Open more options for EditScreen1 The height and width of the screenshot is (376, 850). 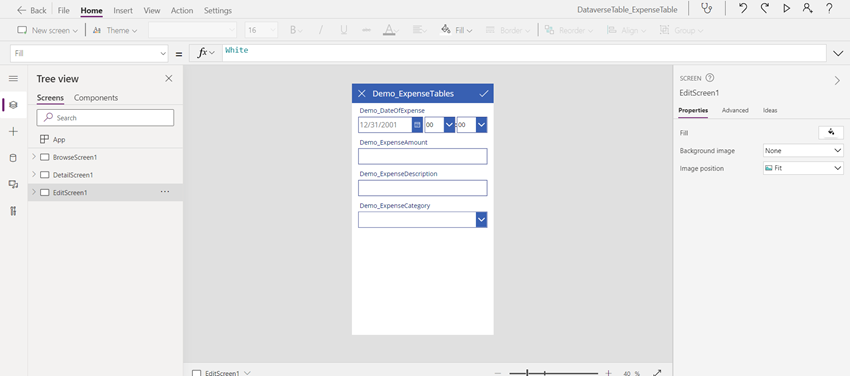point(165,192)
